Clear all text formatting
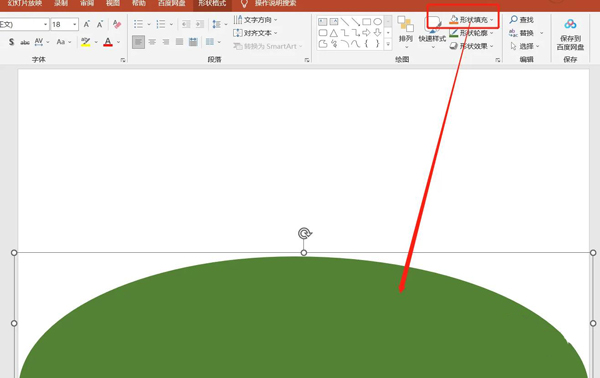Image resolution: width=600 pixels, height=378 pixels. click(117, 24)
